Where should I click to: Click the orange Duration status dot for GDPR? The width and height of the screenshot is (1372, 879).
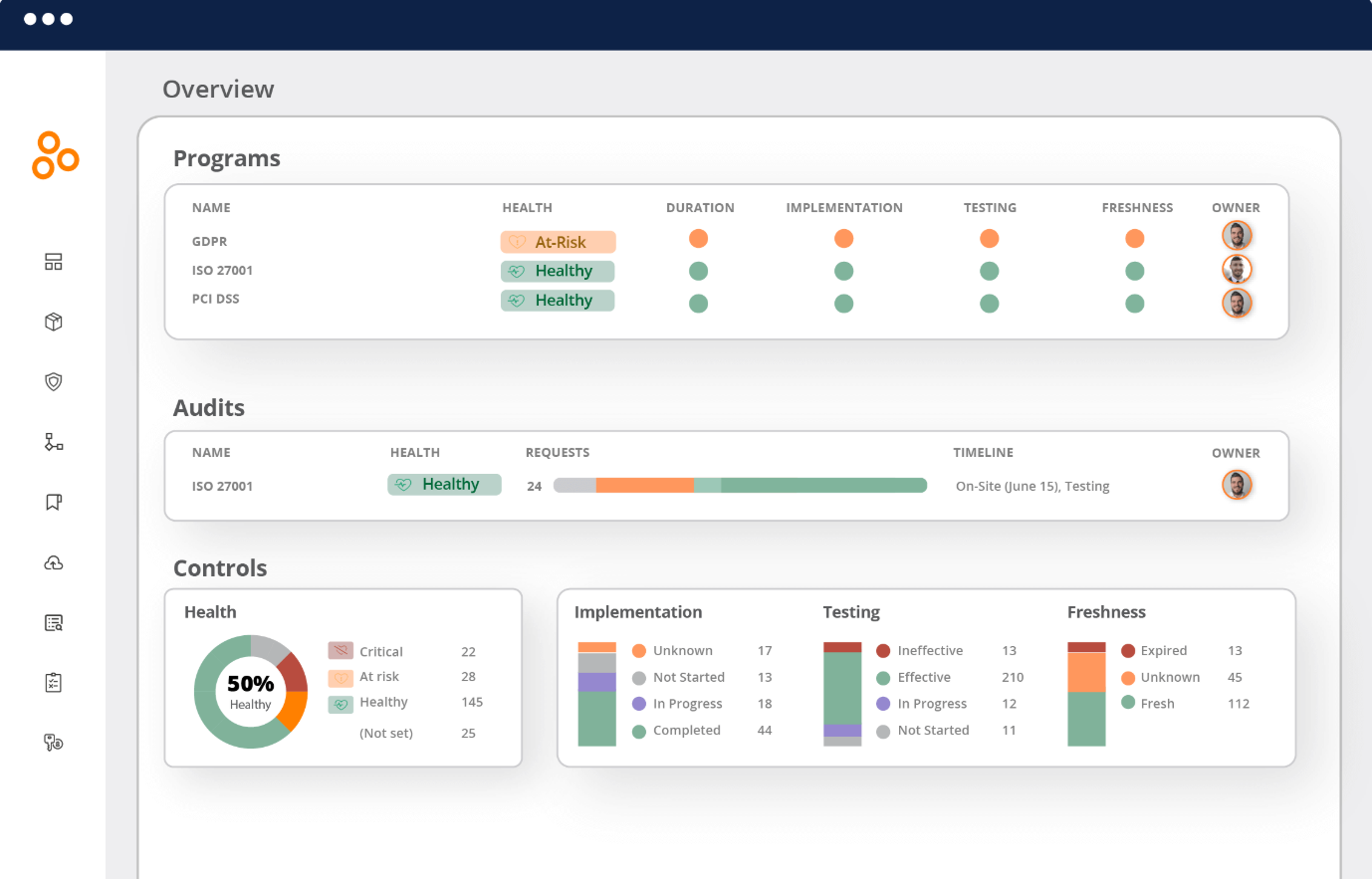point(698,238)
